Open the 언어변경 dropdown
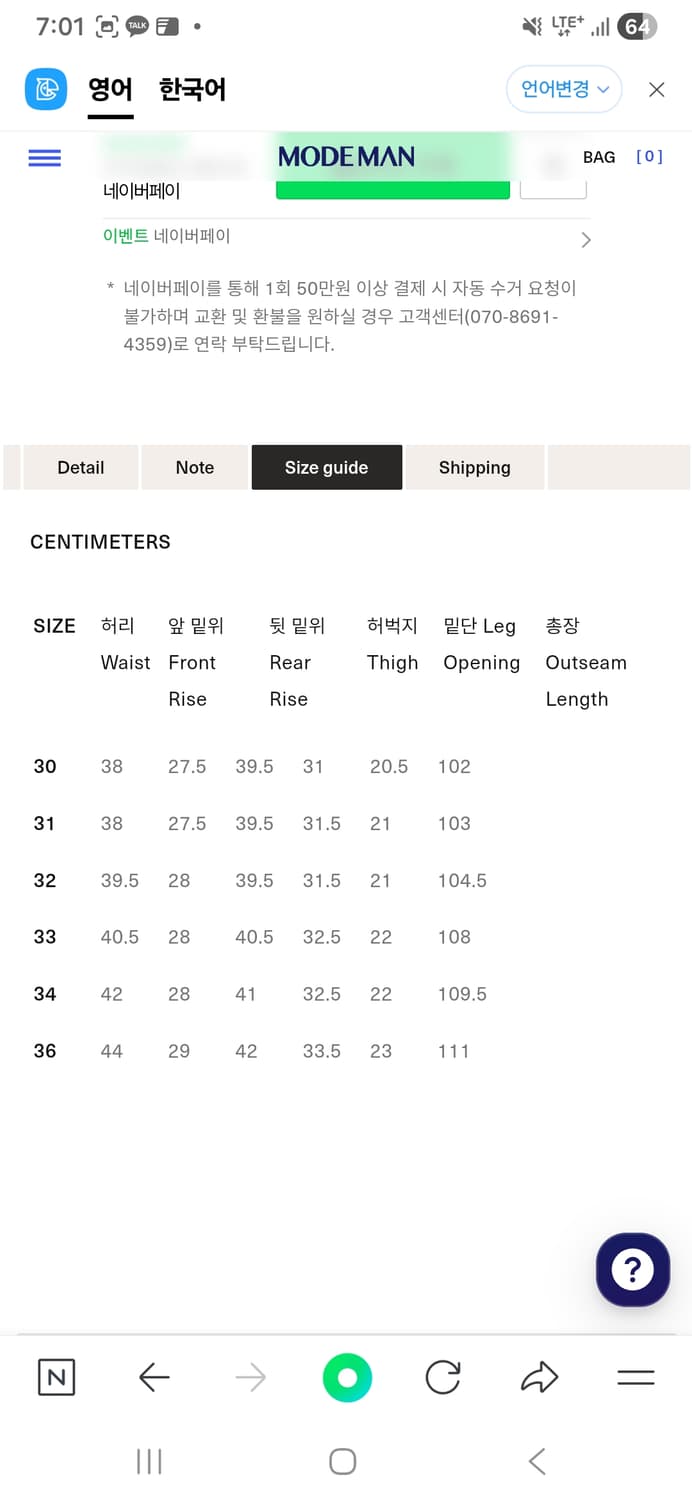This screenshot has width=692, height=1500. (x=564, y=89)
